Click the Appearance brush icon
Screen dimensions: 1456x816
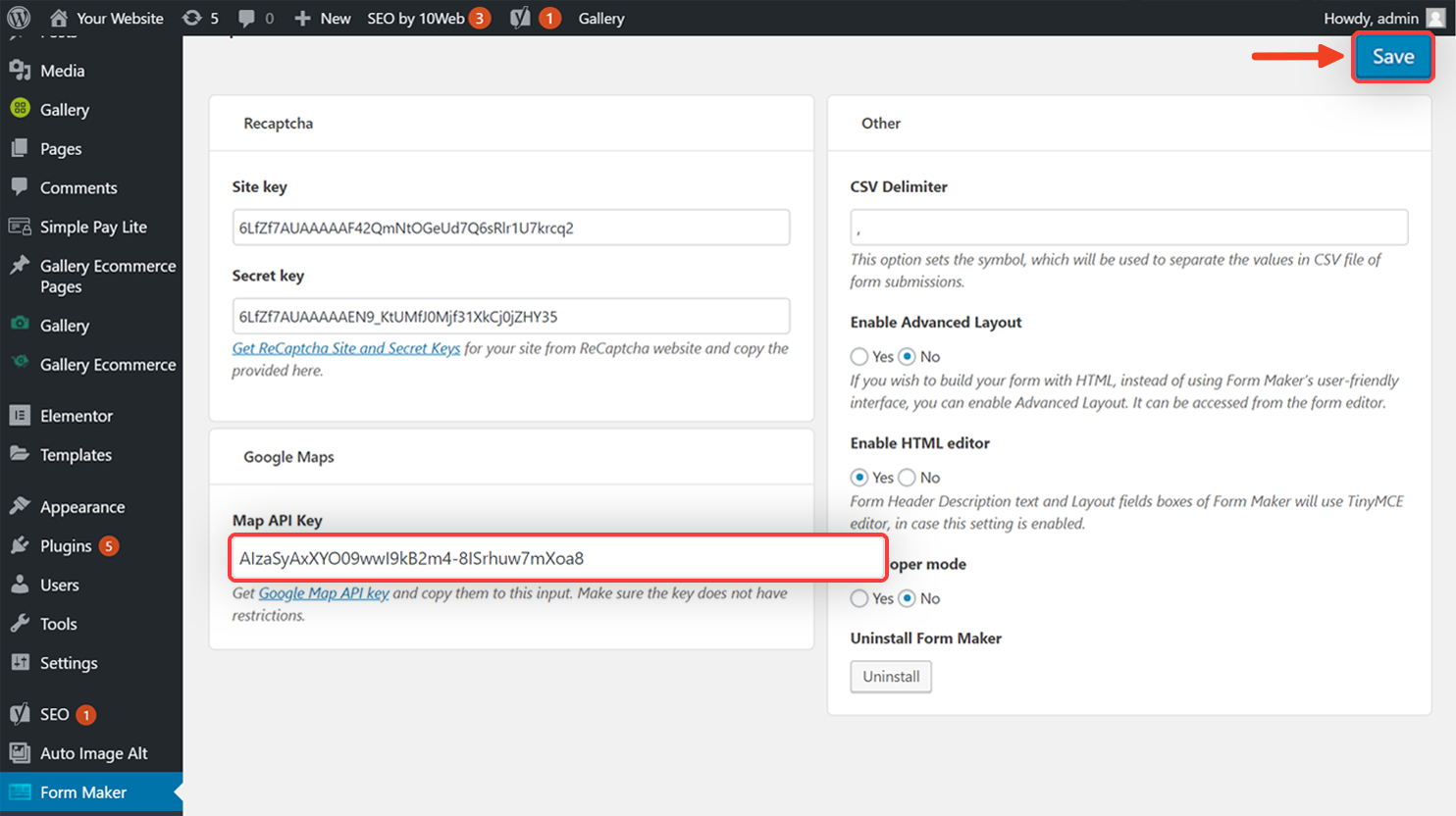20,506
